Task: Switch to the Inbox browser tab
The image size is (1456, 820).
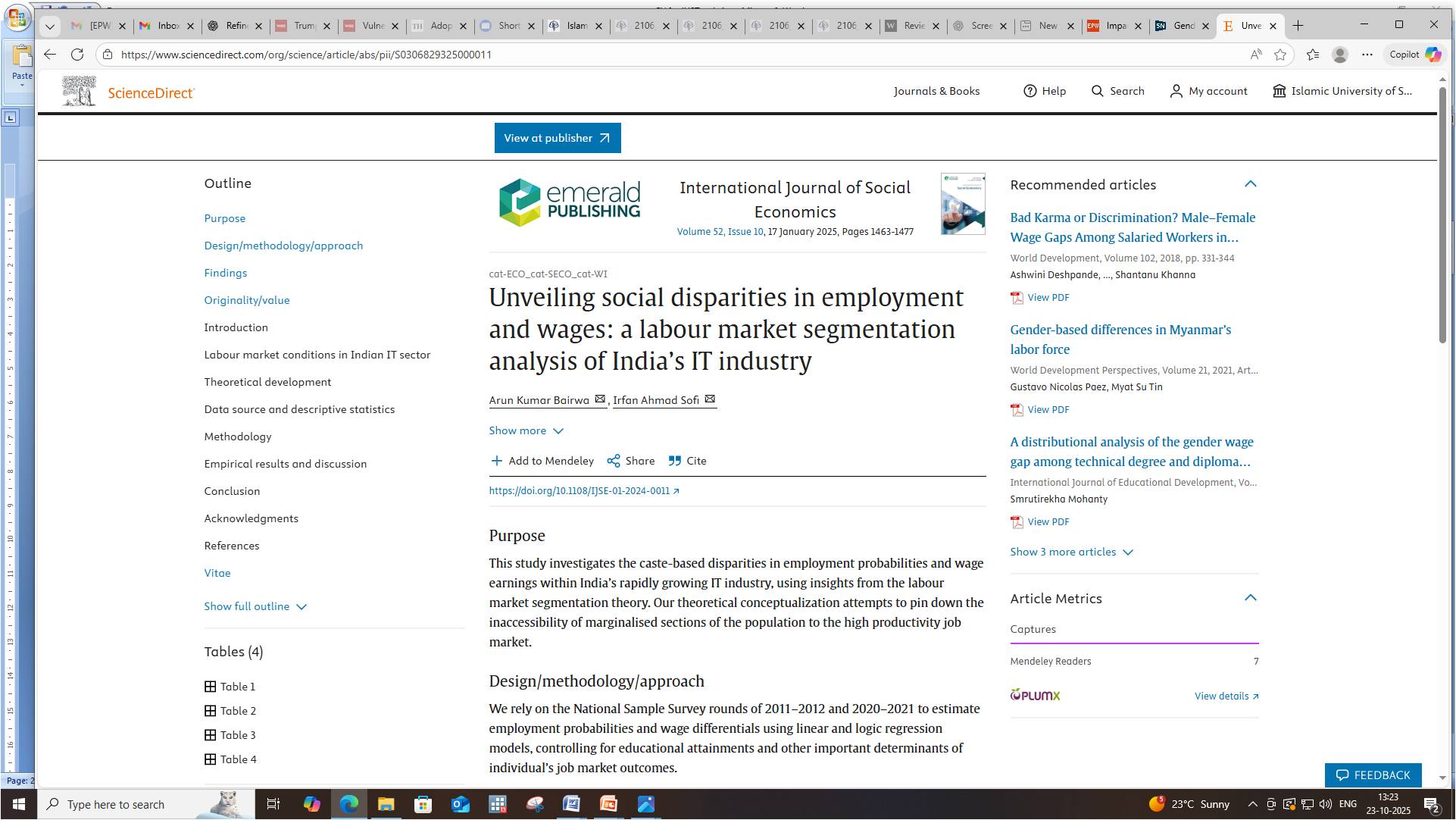Action: point(168,26)
